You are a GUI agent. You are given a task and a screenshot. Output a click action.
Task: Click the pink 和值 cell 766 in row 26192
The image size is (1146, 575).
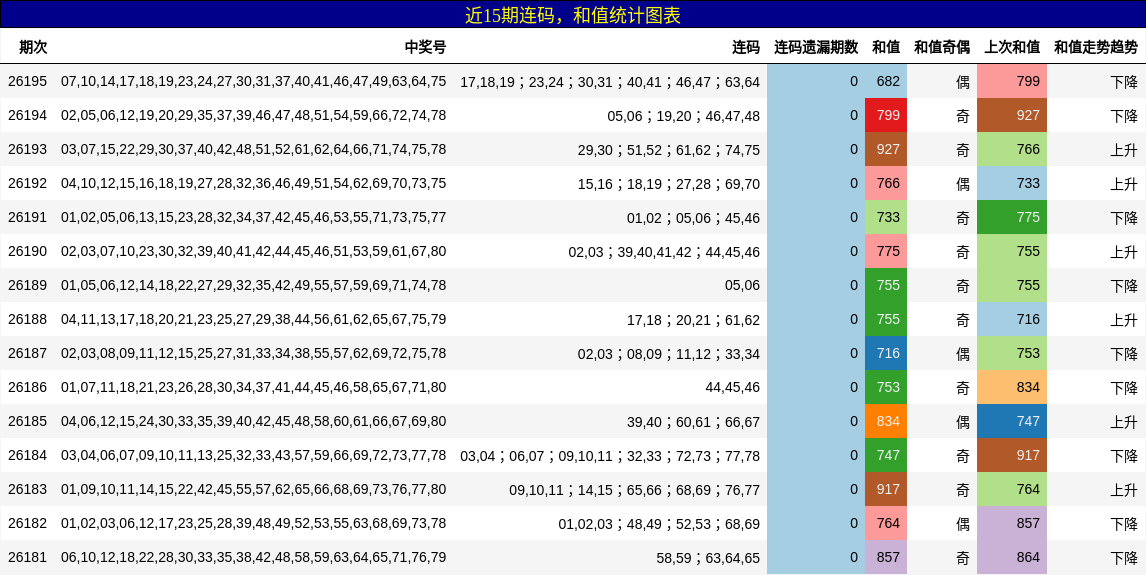coord(886,183)
